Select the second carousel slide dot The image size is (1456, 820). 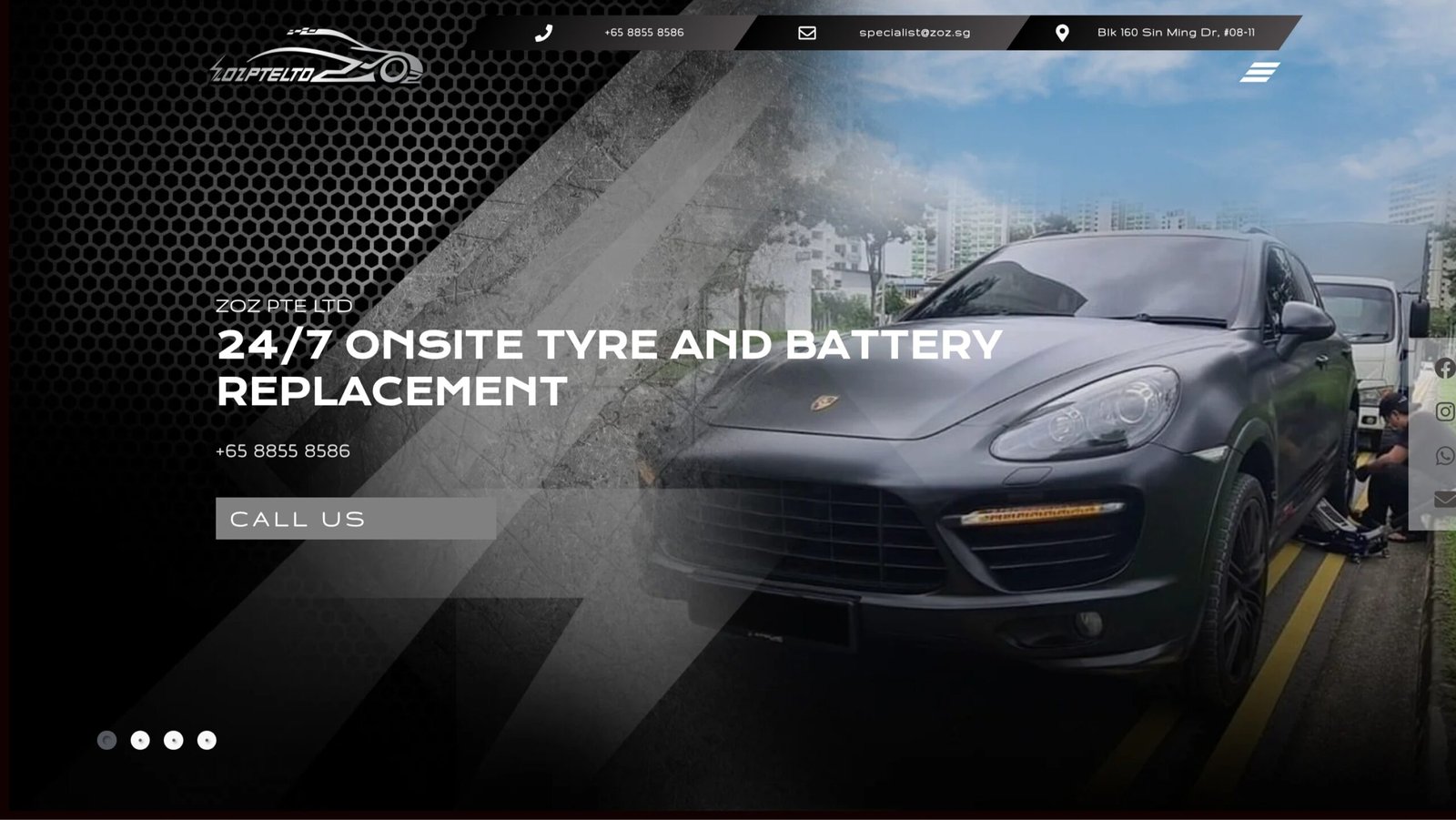click(140, 740)
